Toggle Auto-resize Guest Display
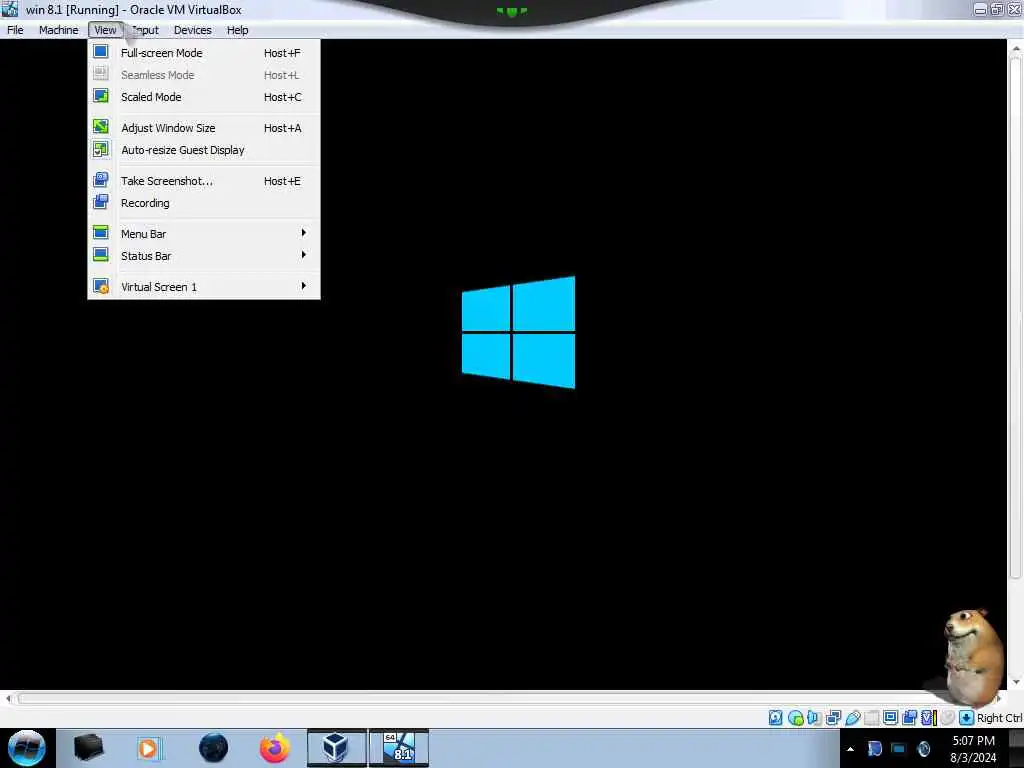The height and width of the screenshot is (768, 1024). [204, 150]
